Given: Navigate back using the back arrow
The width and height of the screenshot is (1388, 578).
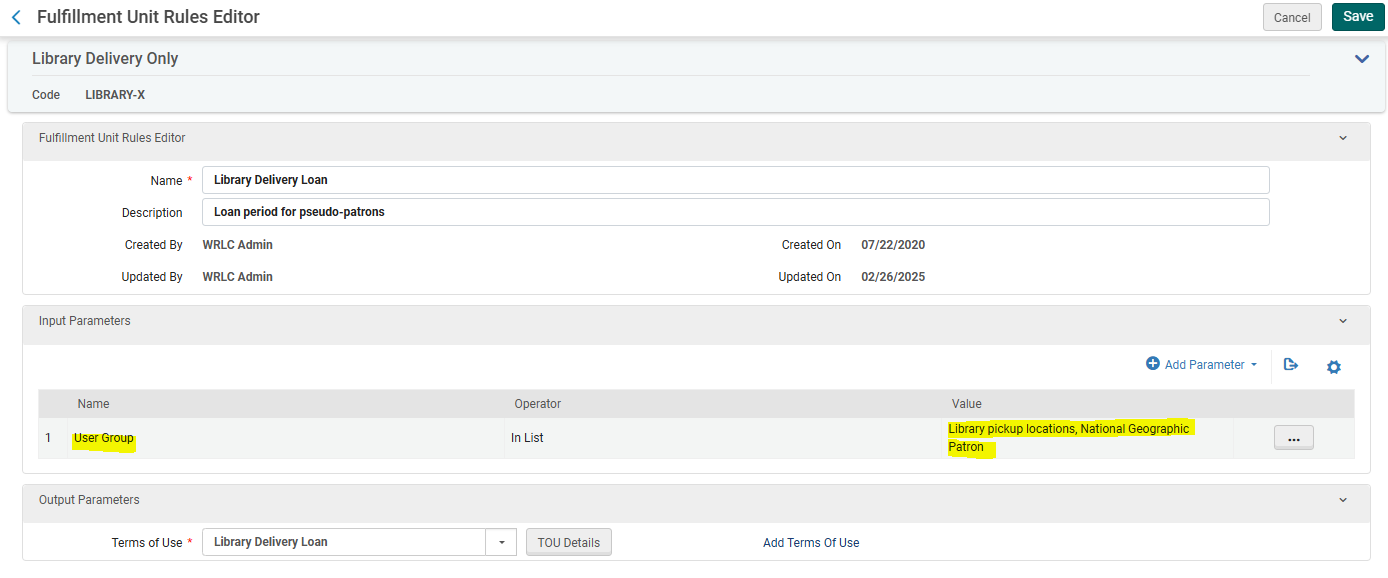Looking at the screenshot, I should tap(14, 17).
